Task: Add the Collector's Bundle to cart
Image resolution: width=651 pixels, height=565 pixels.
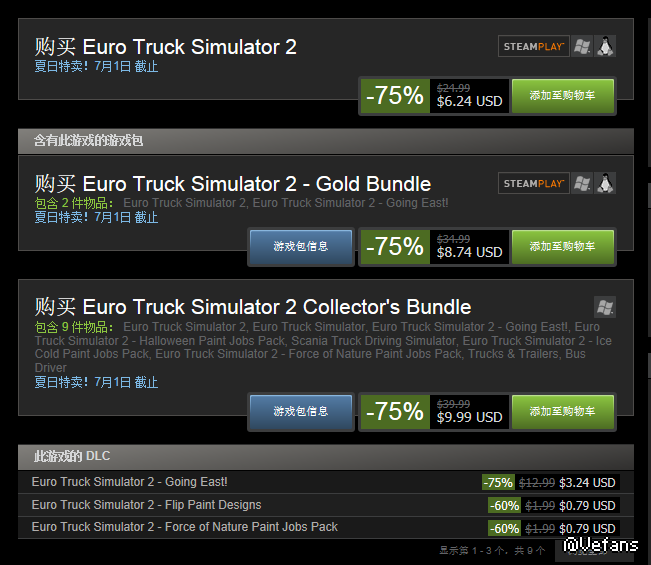Action: coord(562,411)
